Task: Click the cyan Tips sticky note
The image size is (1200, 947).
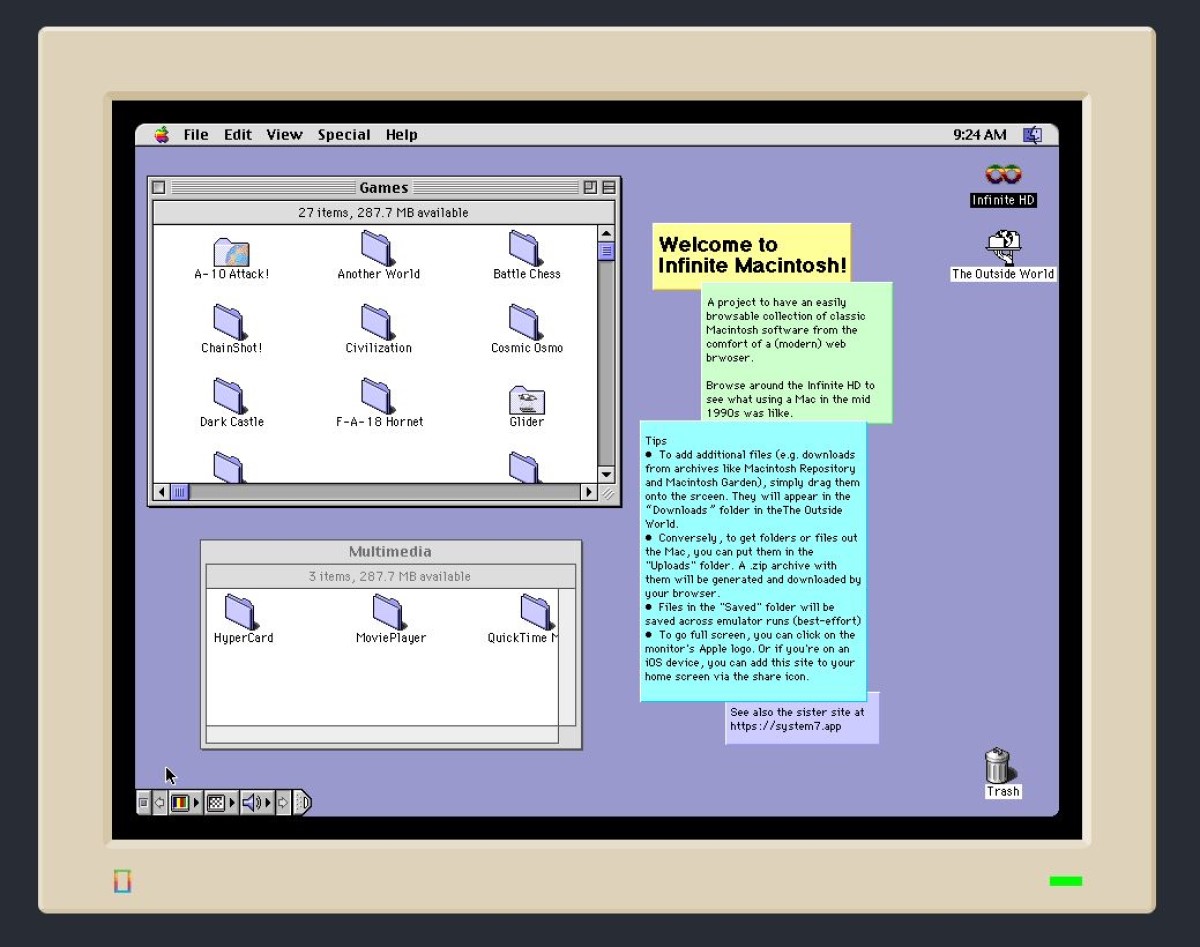Action: point(753,560)
